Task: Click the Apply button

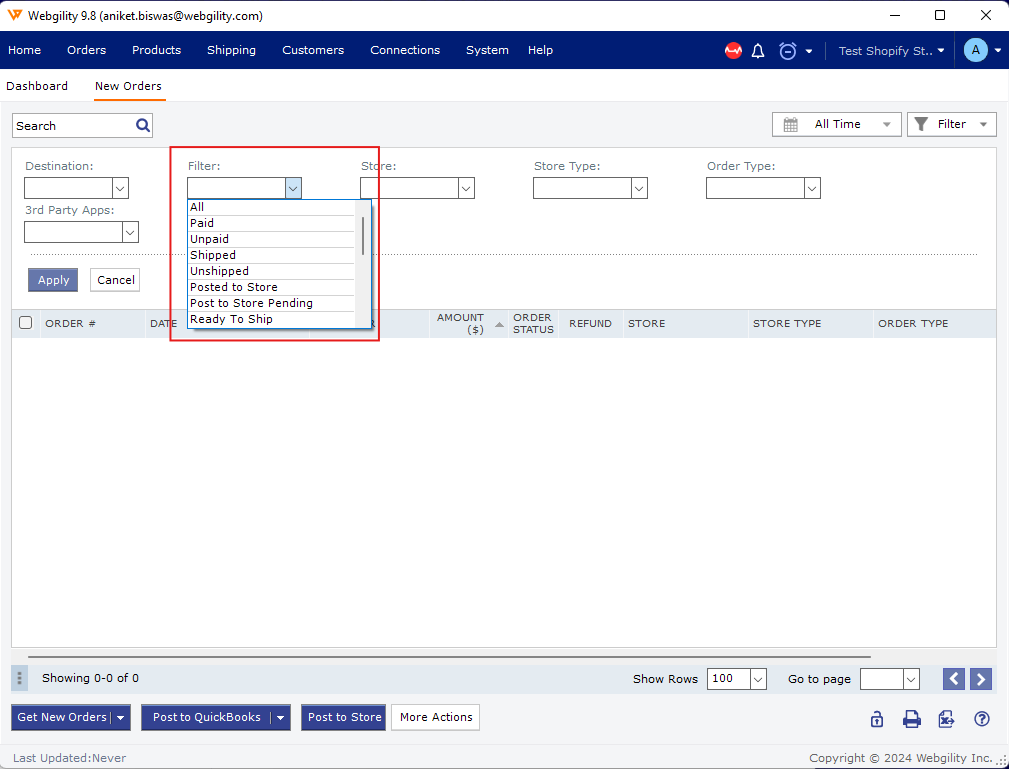Action: (x=53, y=280)
